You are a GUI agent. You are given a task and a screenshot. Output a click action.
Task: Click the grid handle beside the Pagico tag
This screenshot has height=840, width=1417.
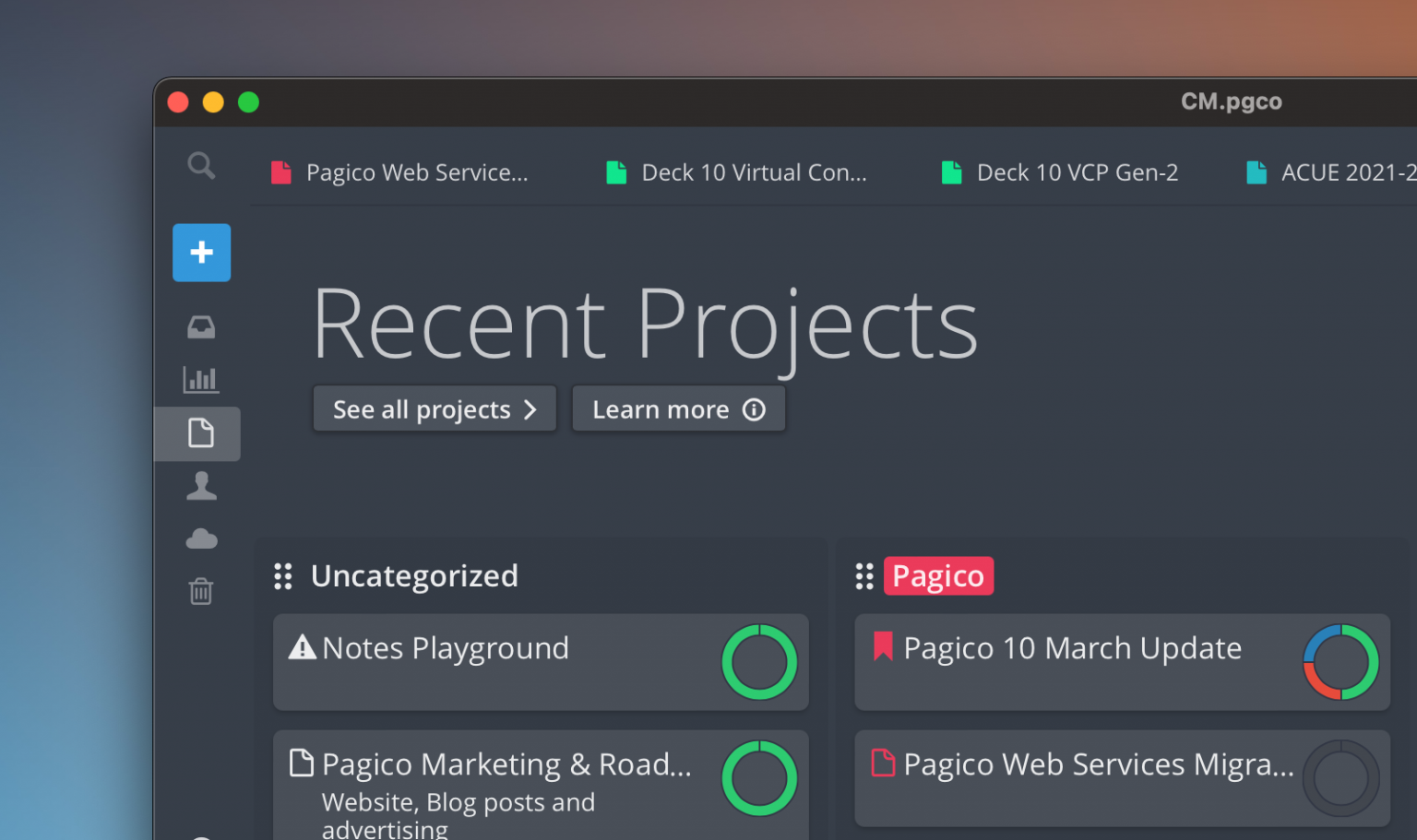864,575
